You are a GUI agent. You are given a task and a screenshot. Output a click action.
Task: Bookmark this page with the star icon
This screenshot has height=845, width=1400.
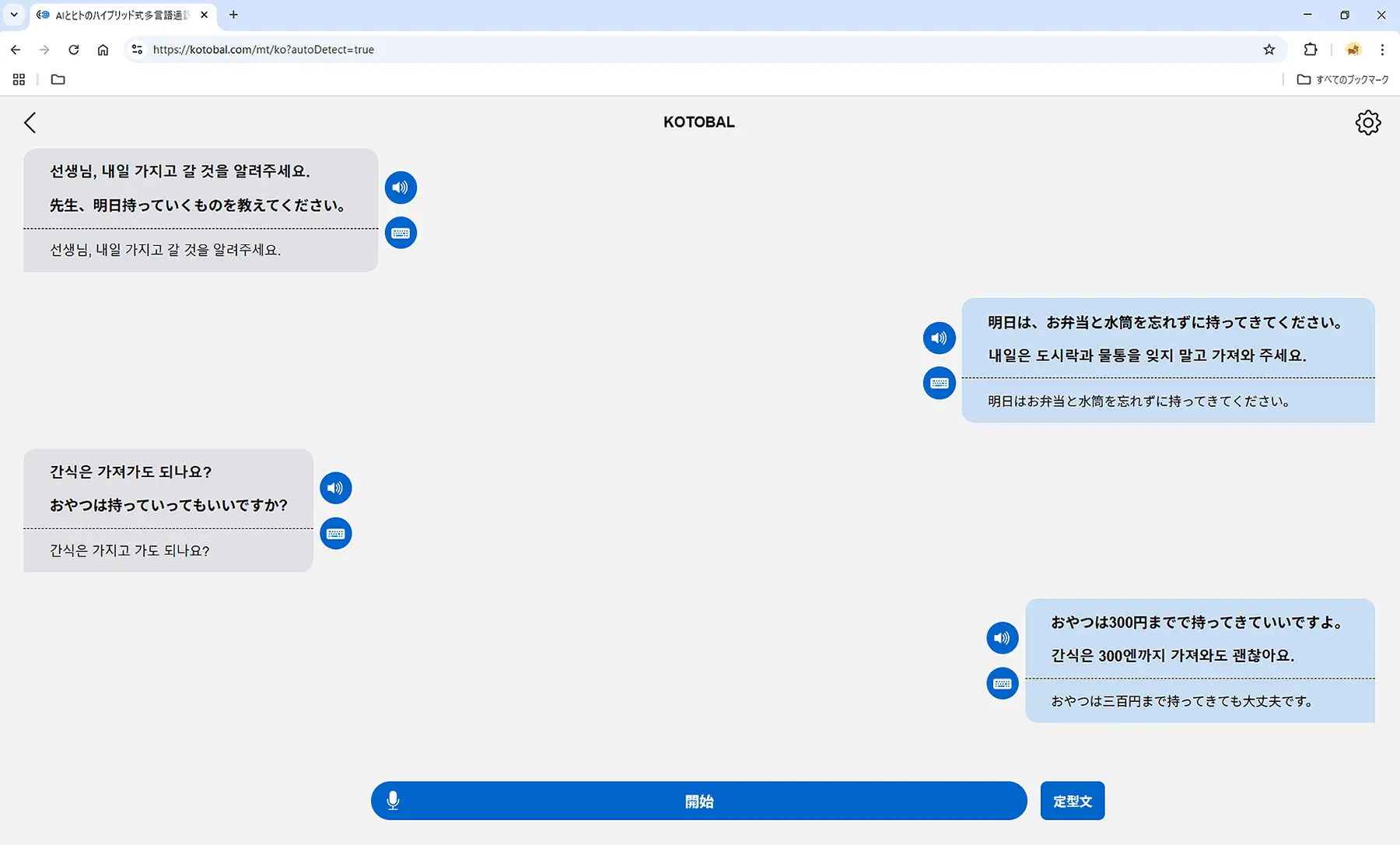coord(1269,50)
